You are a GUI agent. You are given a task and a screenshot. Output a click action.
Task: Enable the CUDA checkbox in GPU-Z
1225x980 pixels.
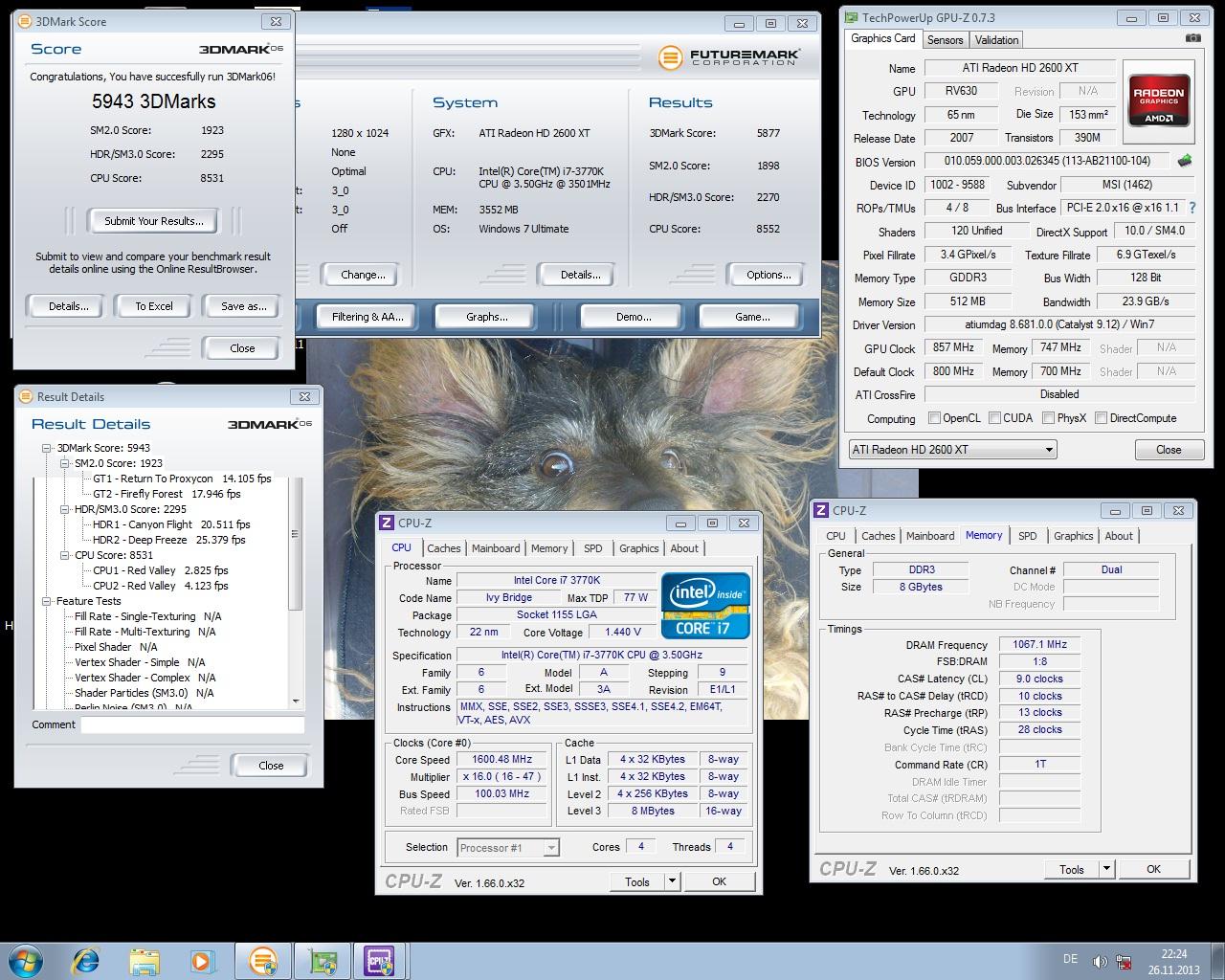coord(994,418)
